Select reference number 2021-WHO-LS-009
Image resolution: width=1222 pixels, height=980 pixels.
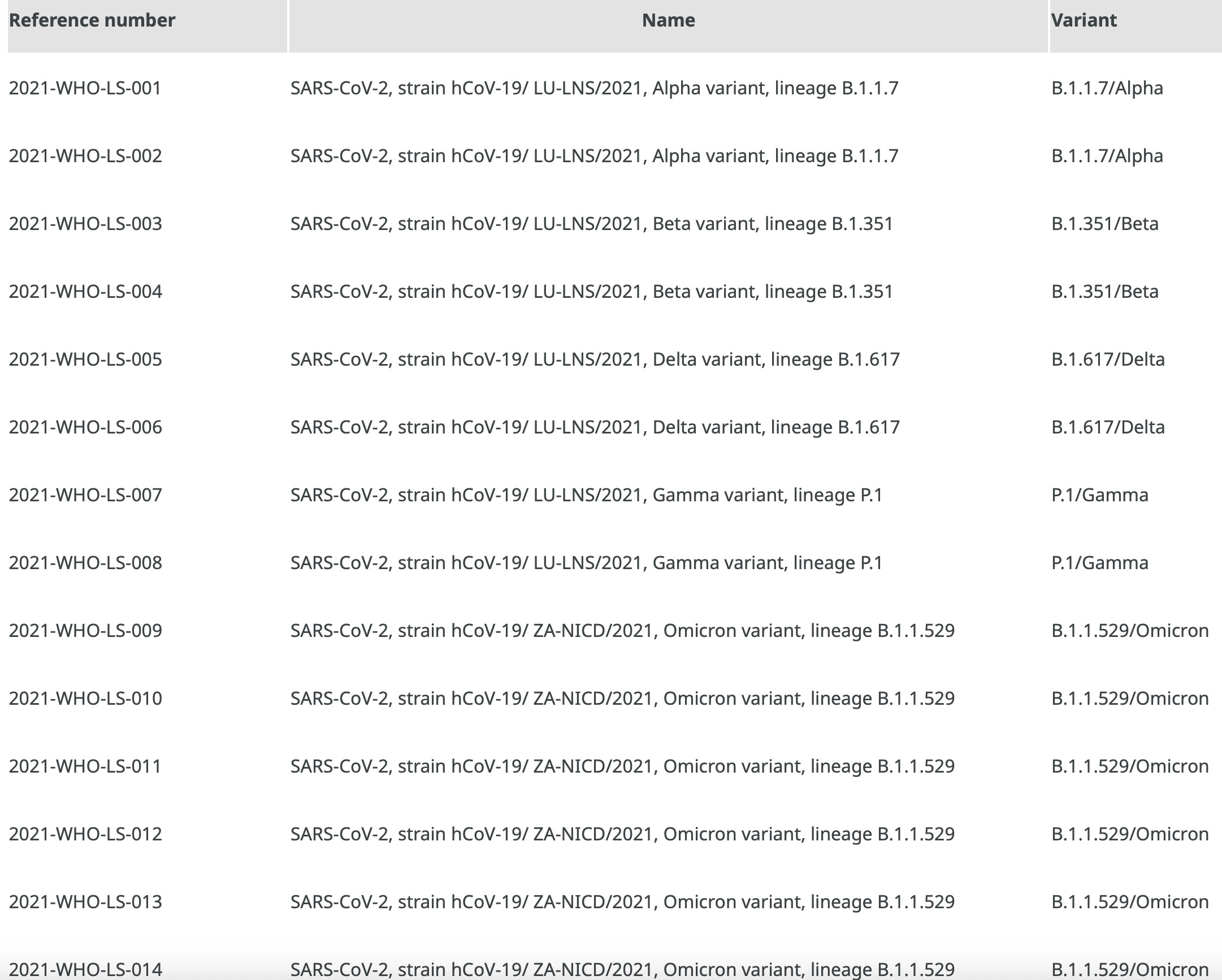tap(85, 630)
